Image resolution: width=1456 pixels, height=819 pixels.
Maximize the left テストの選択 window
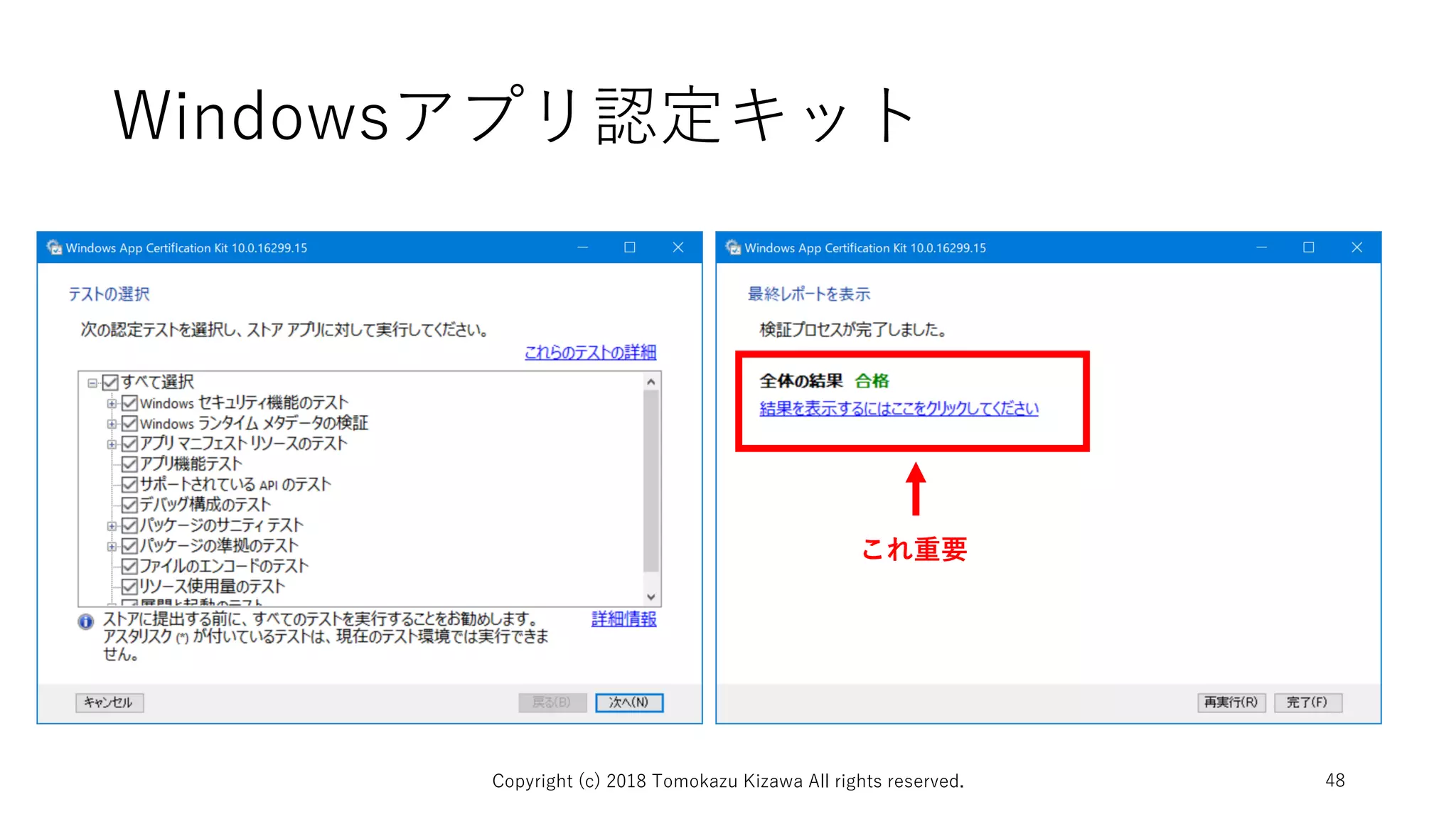tap(630, 247)
